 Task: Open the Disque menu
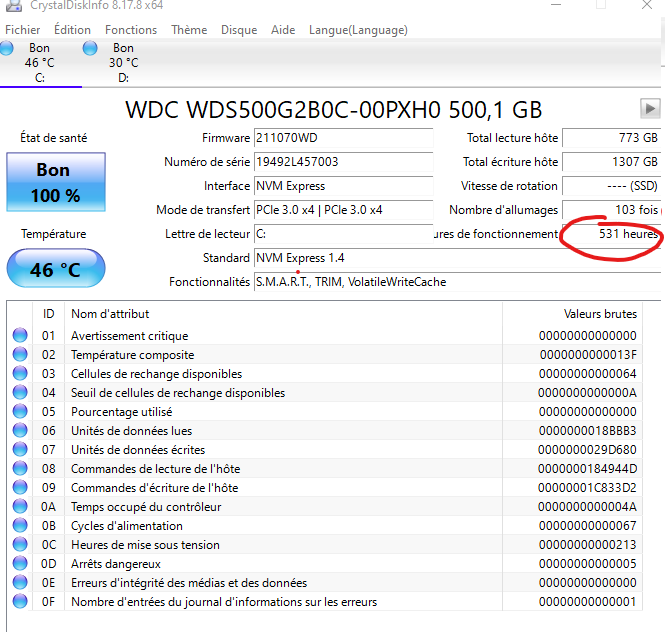click(239, 30)
